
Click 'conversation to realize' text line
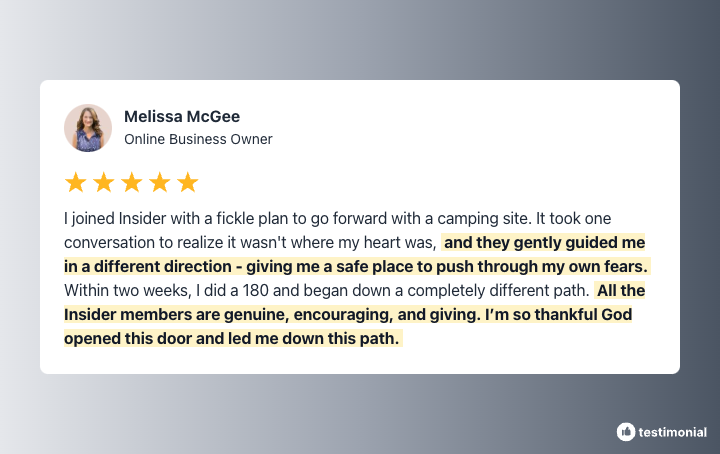click(x=250, y=242)
